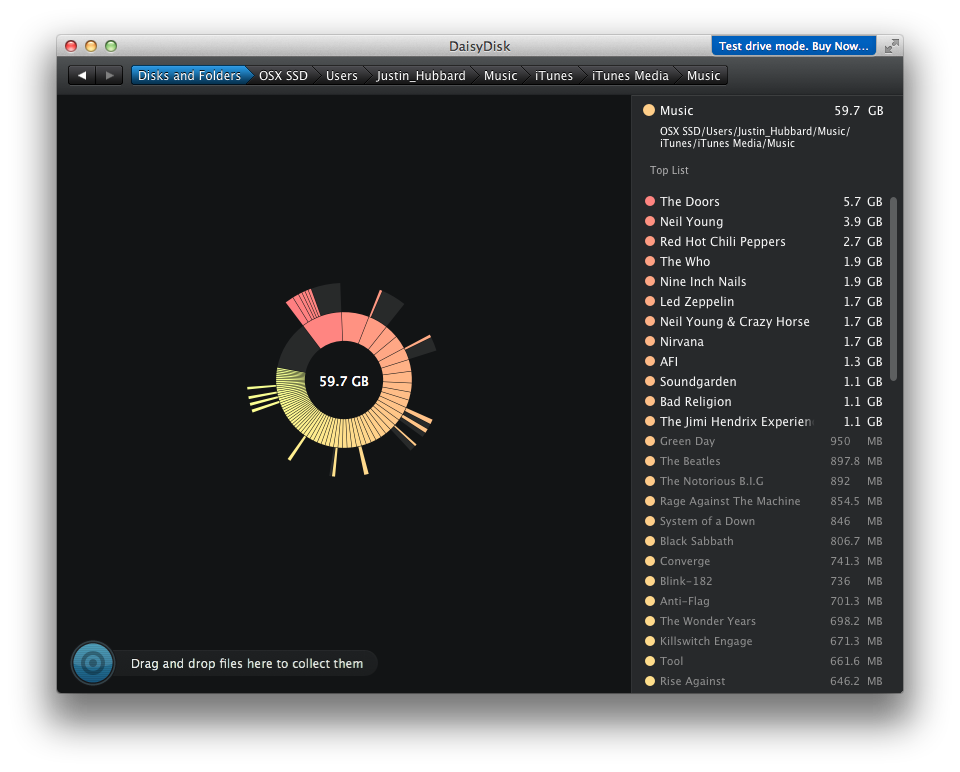Select the Nirvana row
The width and height of the screenshot is (960, 772).
click(x=763, y=342)
